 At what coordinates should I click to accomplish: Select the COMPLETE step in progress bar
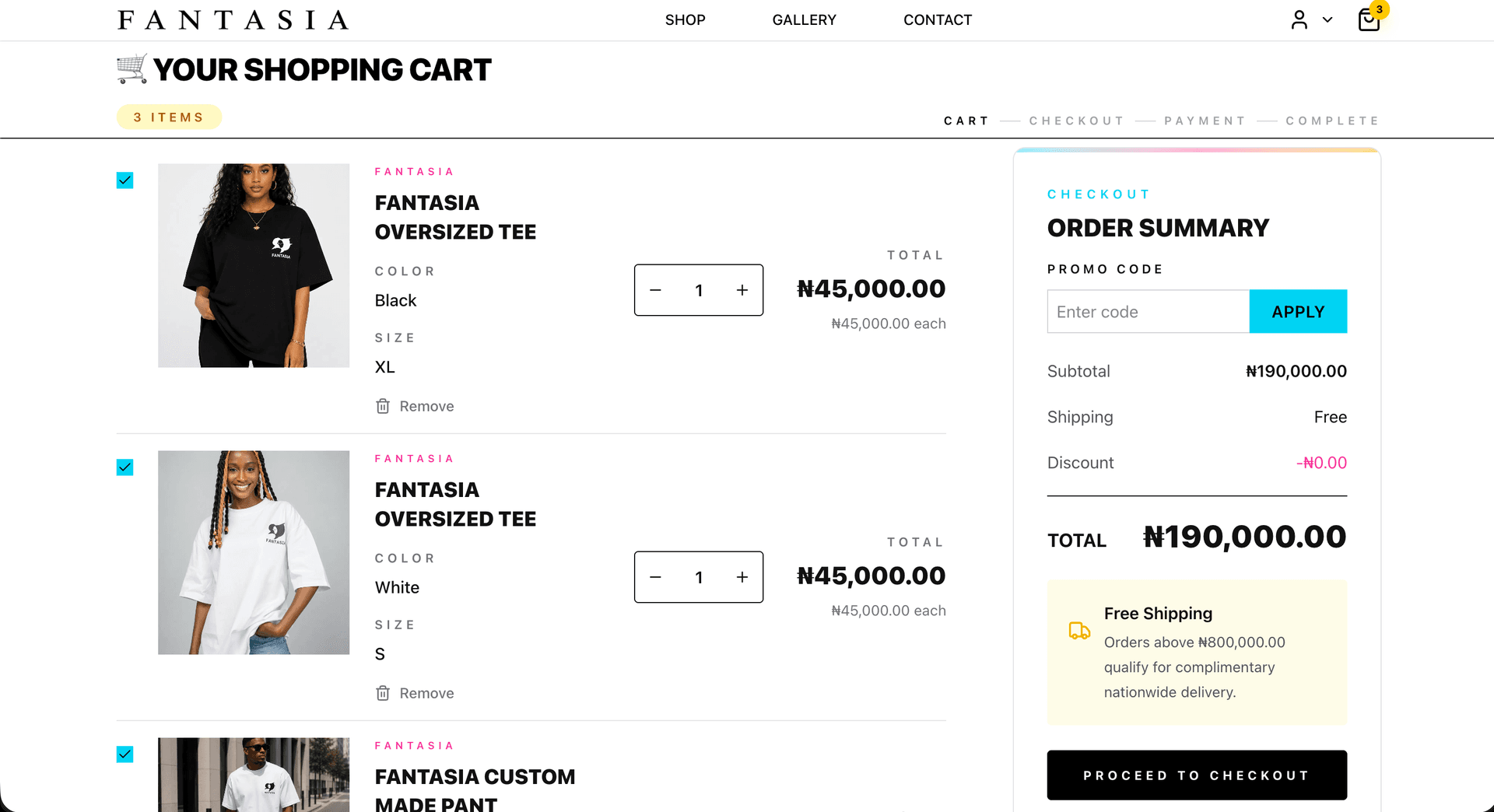coord(1332,121)
